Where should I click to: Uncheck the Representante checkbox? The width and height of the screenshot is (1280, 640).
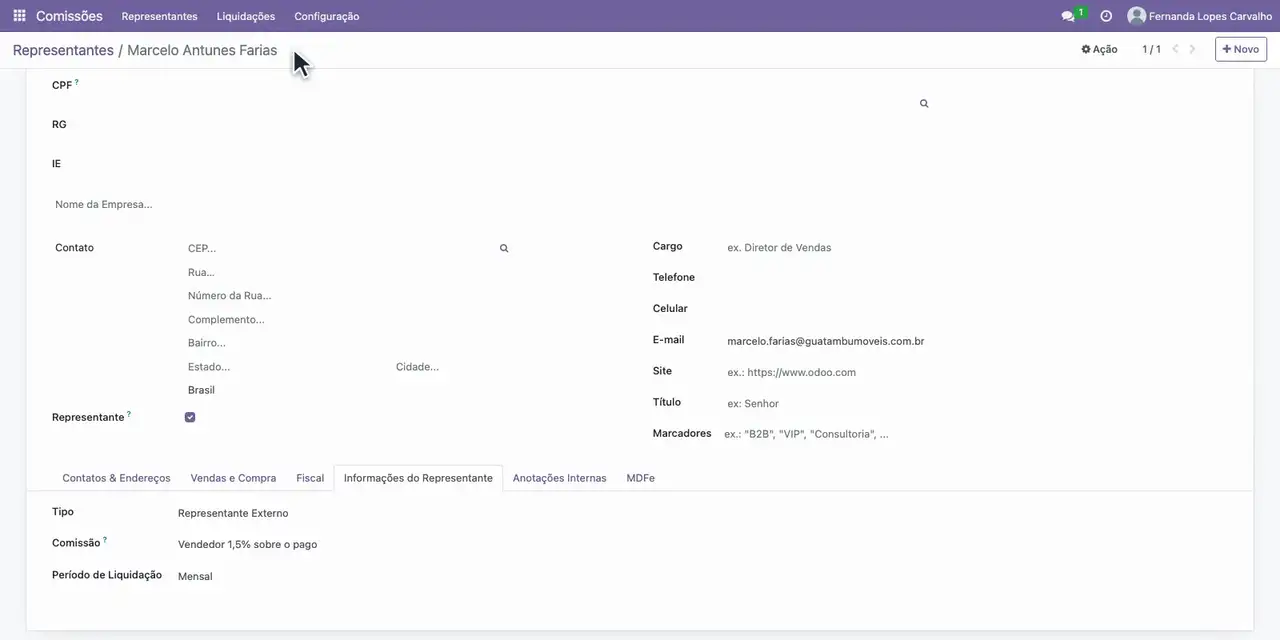coord(190,417)
